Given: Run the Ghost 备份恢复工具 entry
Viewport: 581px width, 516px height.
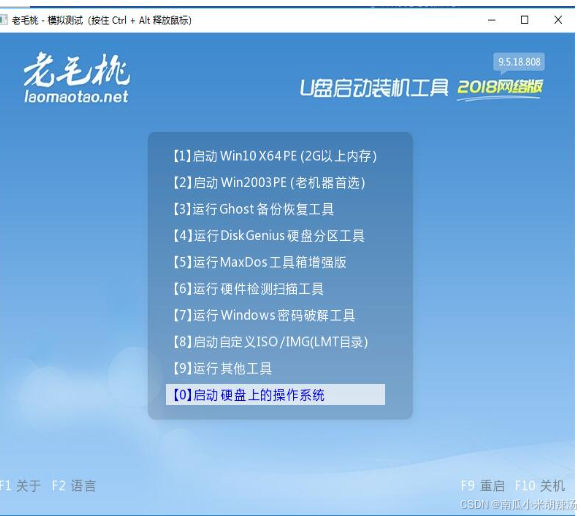Looking at the screenshot, I should tap(253, 209).
